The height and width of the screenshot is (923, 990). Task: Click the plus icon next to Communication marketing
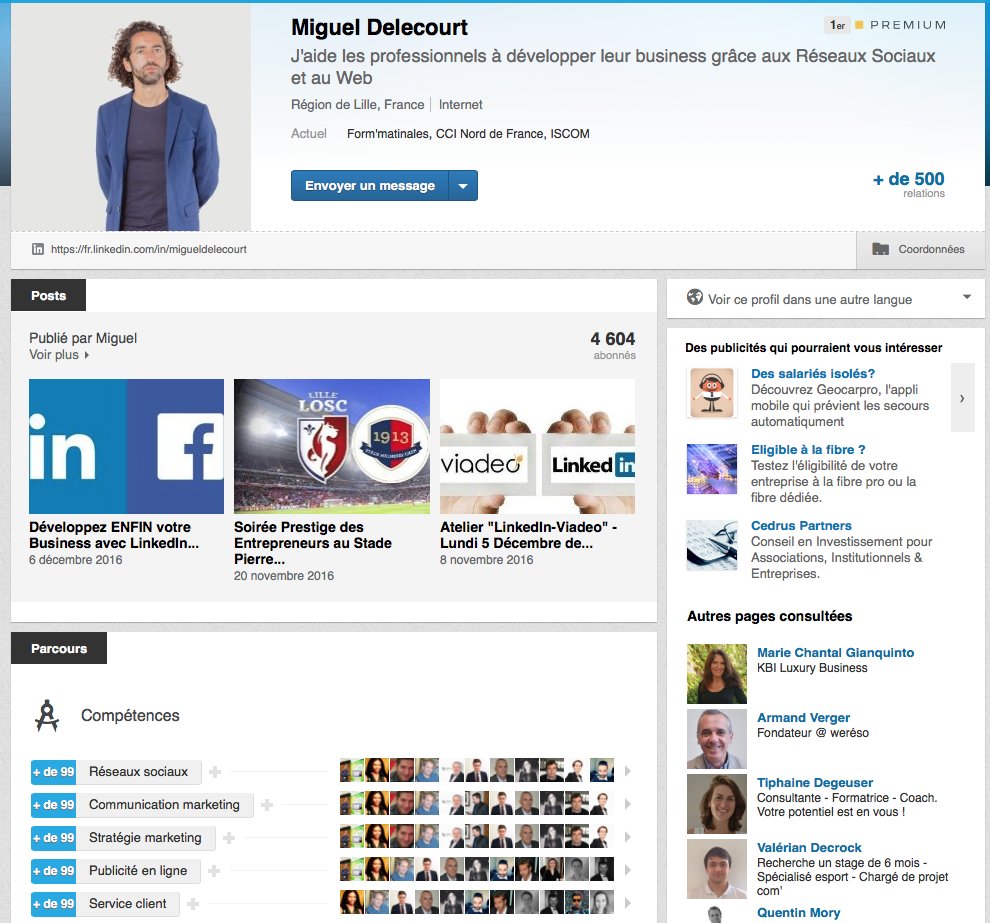(x=267, y=805)
